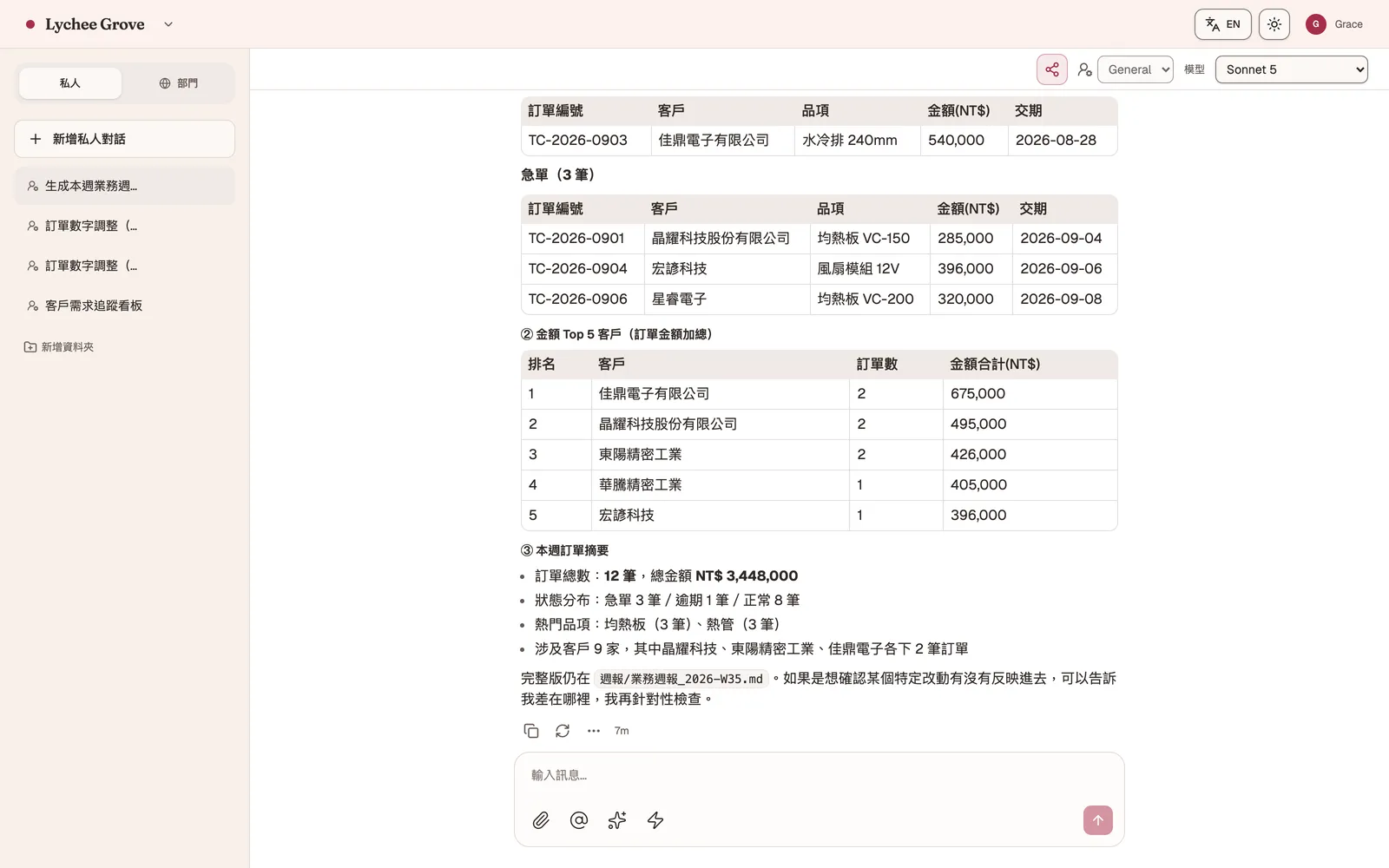Viewport: 1389px width, 868px height.
Task: Focus the 輸入訊息 message input field
Action: click(819, 775)
